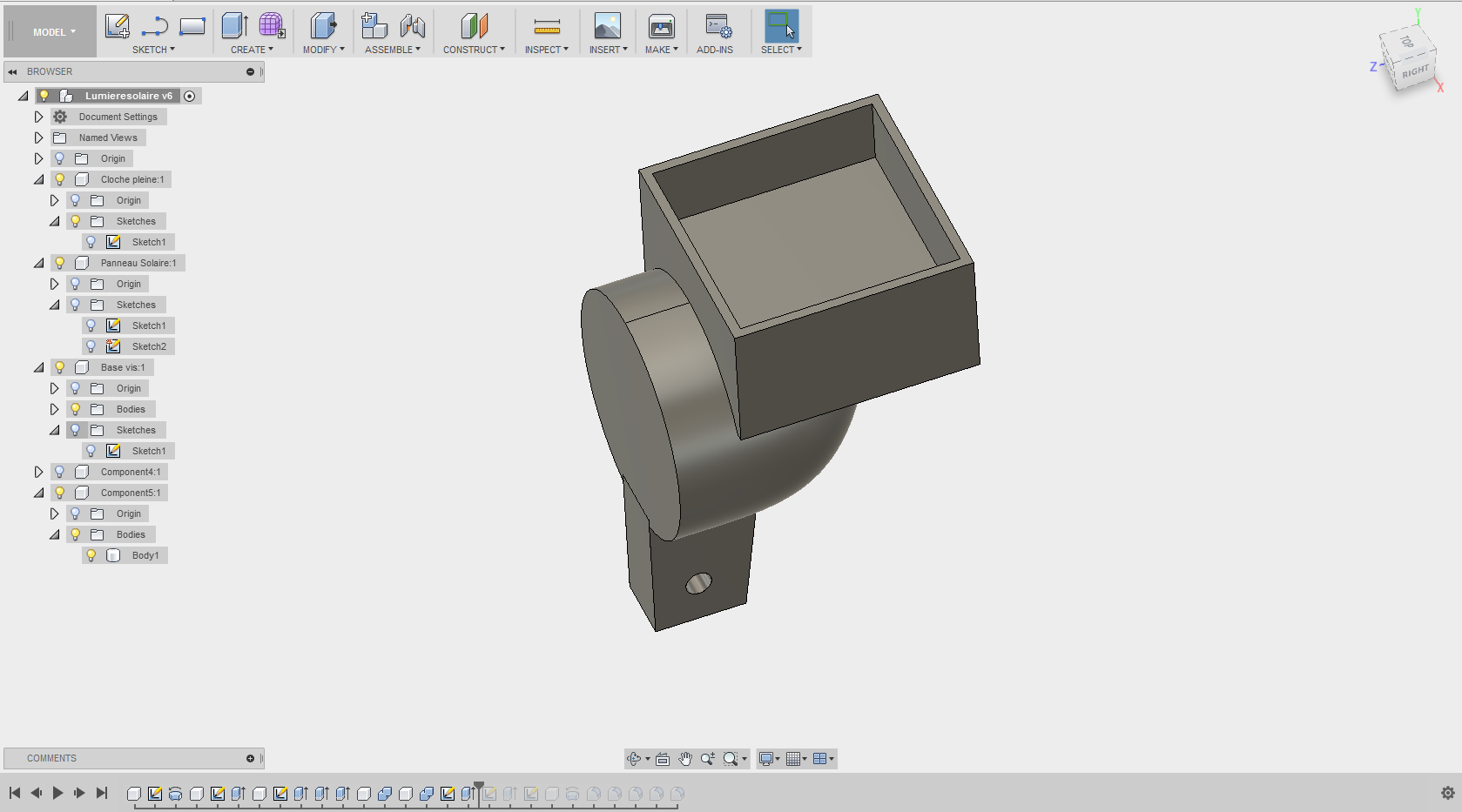Click the ViewCube RIGHT face
The height and width of the screenshot is (812, 1462).
pos(1416,71)
